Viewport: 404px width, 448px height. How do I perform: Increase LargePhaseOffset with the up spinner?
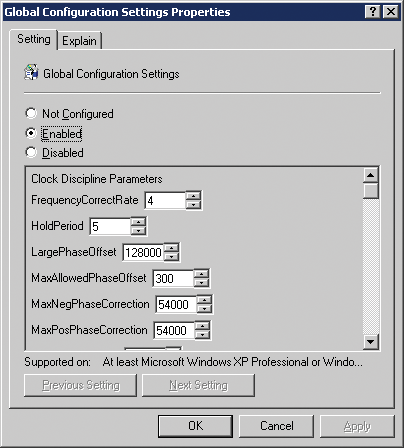171,248
